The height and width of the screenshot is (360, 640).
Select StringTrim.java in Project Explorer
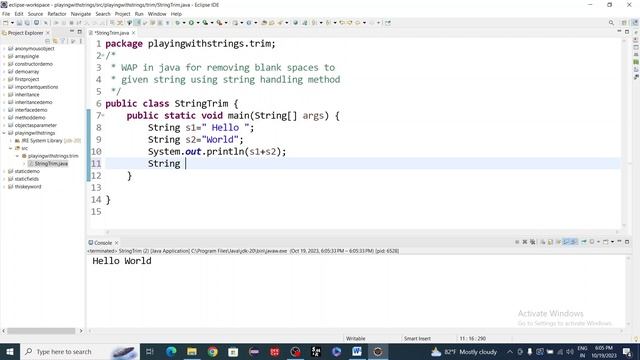click(51, 164)
